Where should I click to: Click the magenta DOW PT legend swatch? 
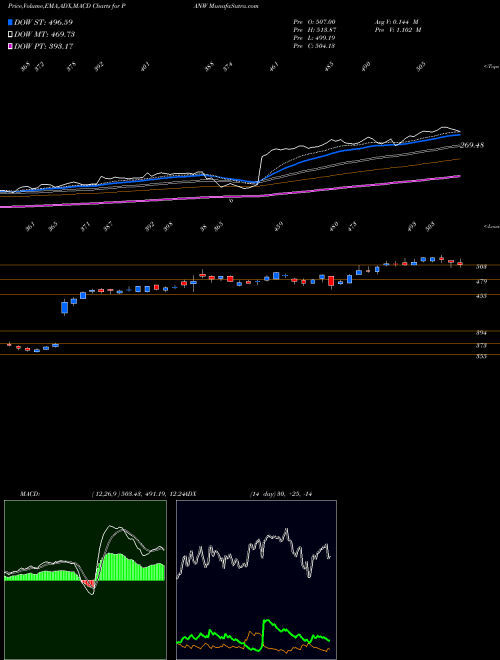click(10, 46)
